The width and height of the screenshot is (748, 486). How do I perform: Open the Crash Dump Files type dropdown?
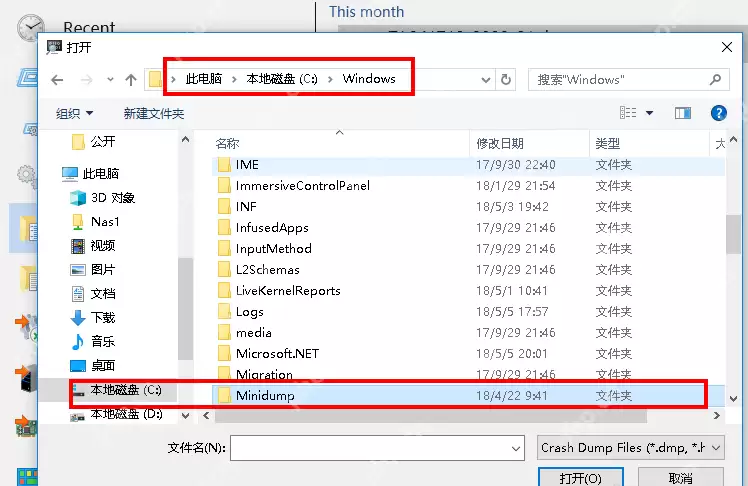pos(631,448)
